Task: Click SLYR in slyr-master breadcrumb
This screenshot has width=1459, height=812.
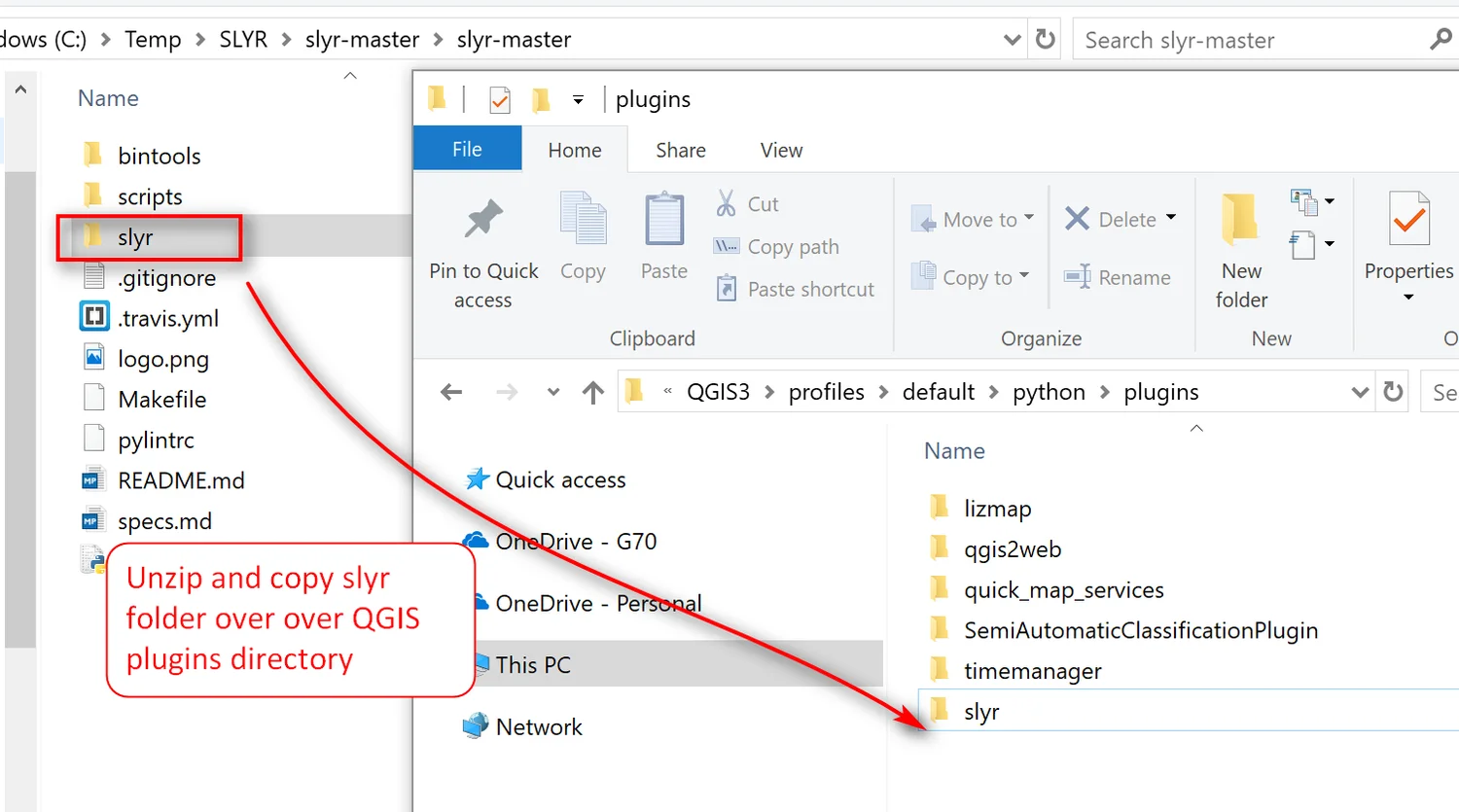Action: click(x=243, y=40)
